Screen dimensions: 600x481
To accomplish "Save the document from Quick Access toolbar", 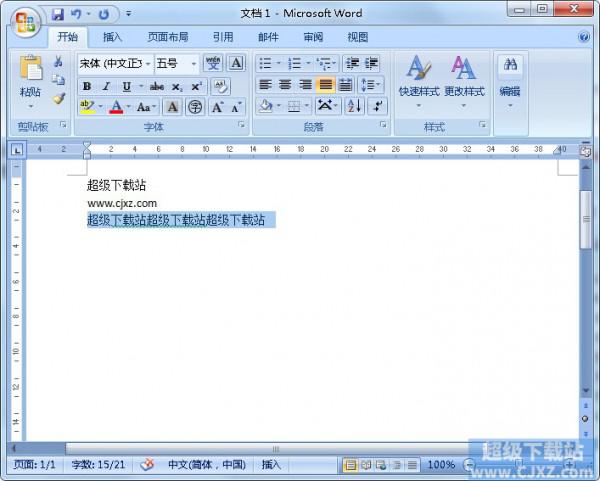I will point(58,14).
